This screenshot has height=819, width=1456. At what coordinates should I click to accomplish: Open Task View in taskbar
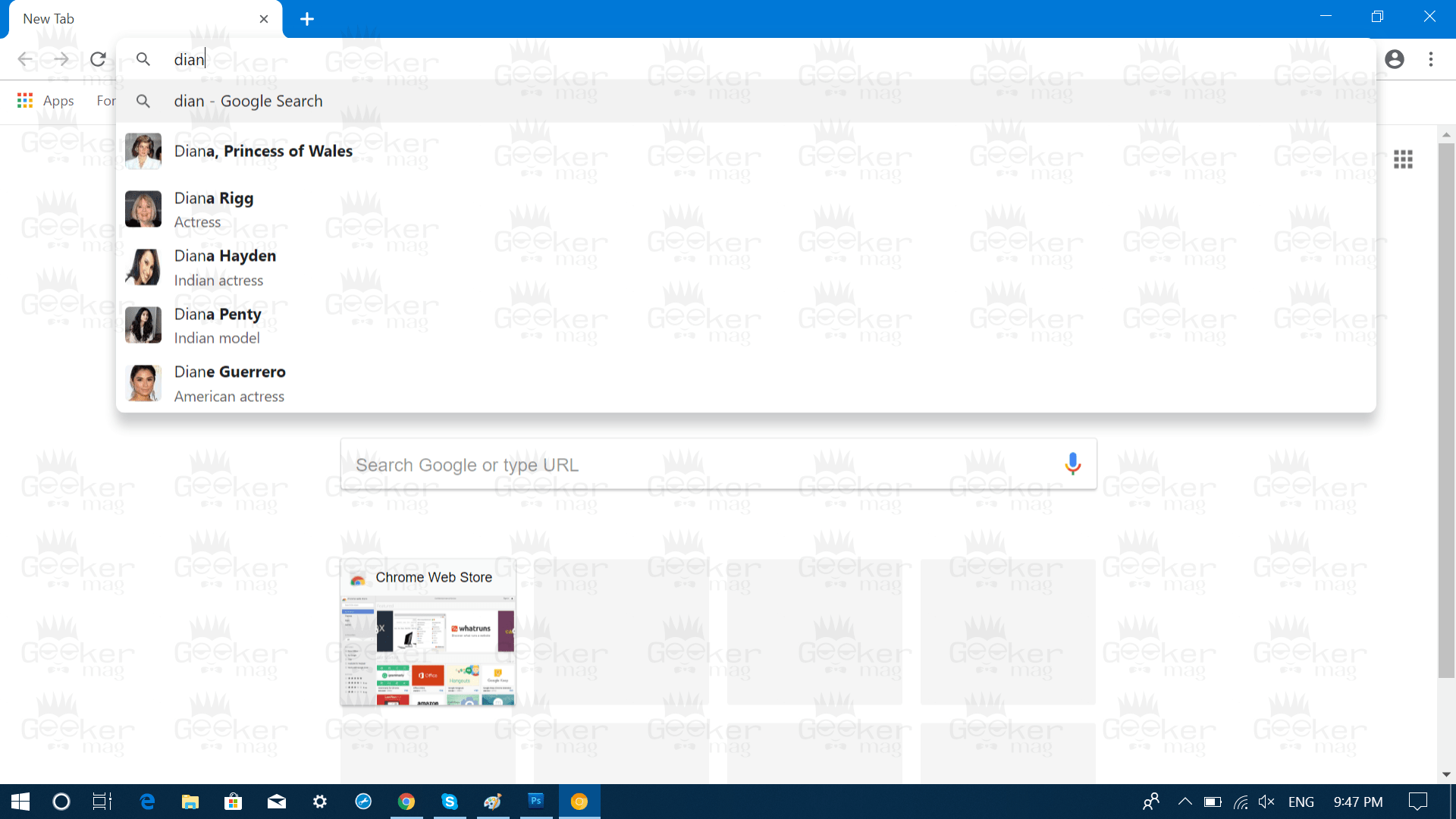click(x=102, y=802)
